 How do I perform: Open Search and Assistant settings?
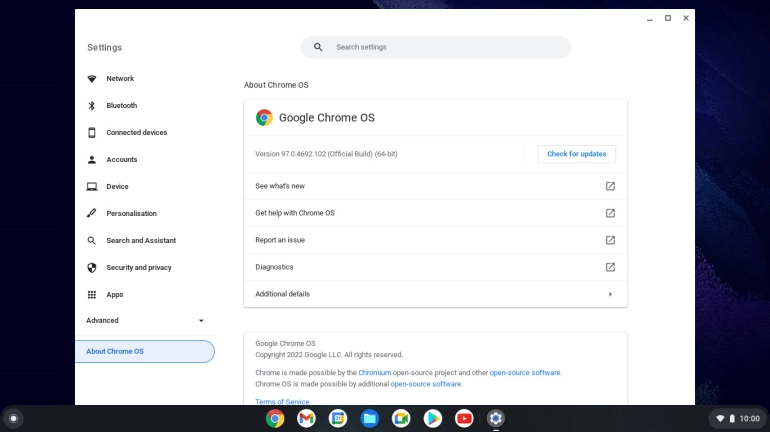141,241
